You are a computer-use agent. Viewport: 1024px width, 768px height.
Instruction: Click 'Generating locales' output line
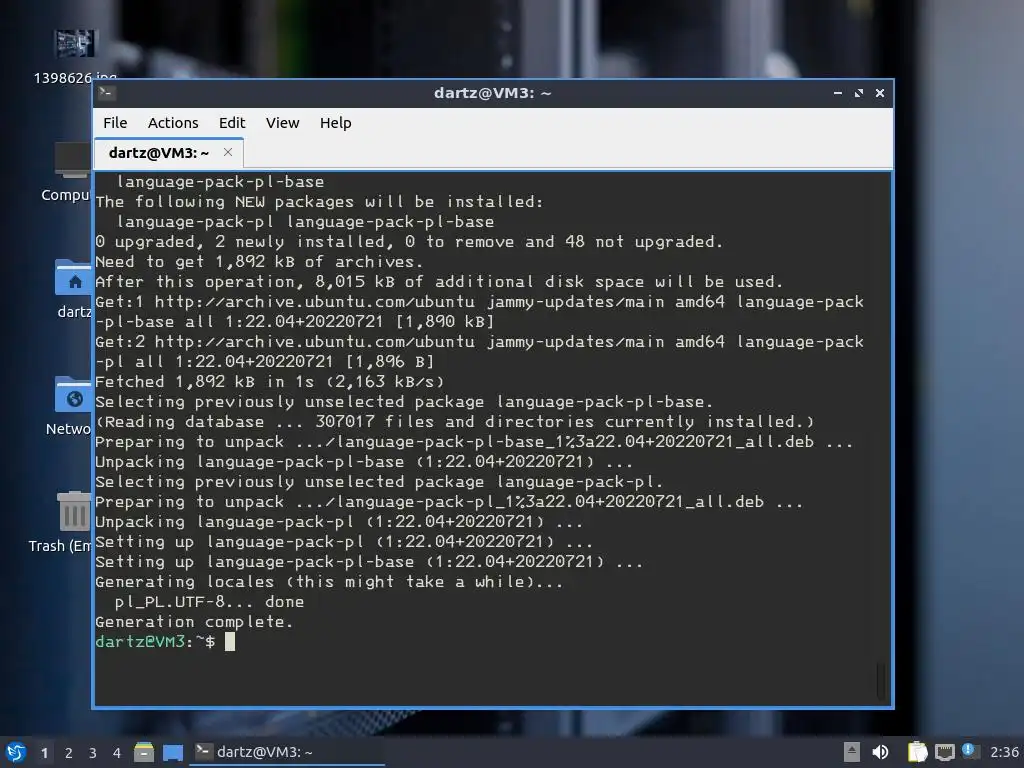[x=329, y=582]
